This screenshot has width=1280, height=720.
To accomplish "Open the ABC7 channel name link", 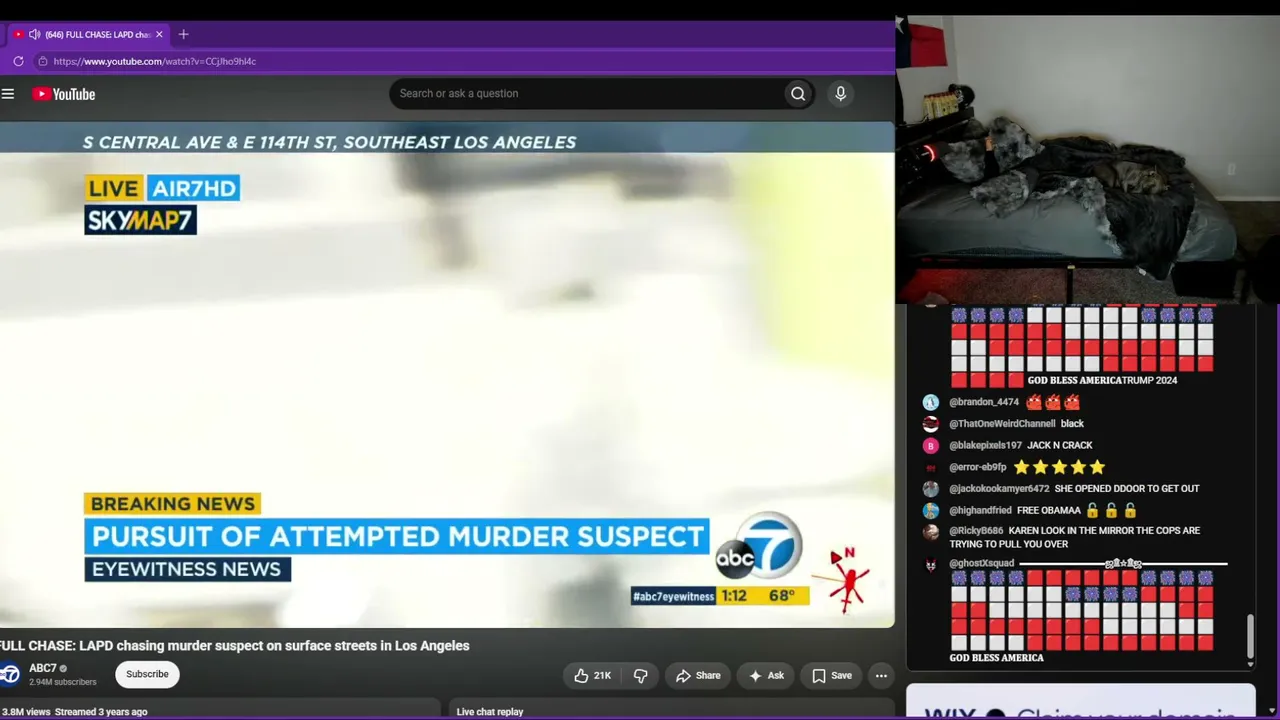I will (x=43, y=668).
